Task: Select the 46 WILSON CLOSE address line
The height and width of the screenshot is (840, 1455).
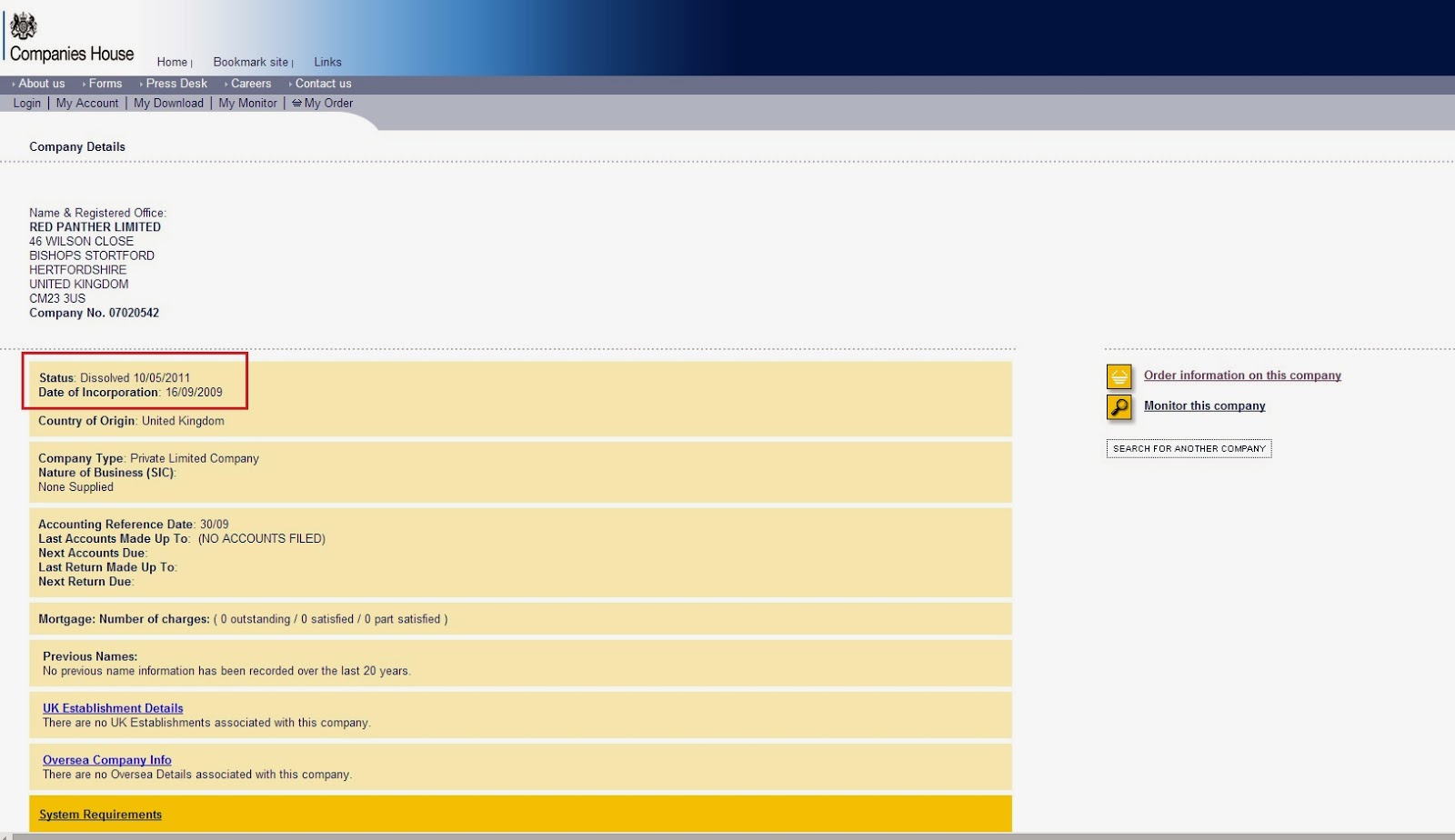Action: click(81, 241)
